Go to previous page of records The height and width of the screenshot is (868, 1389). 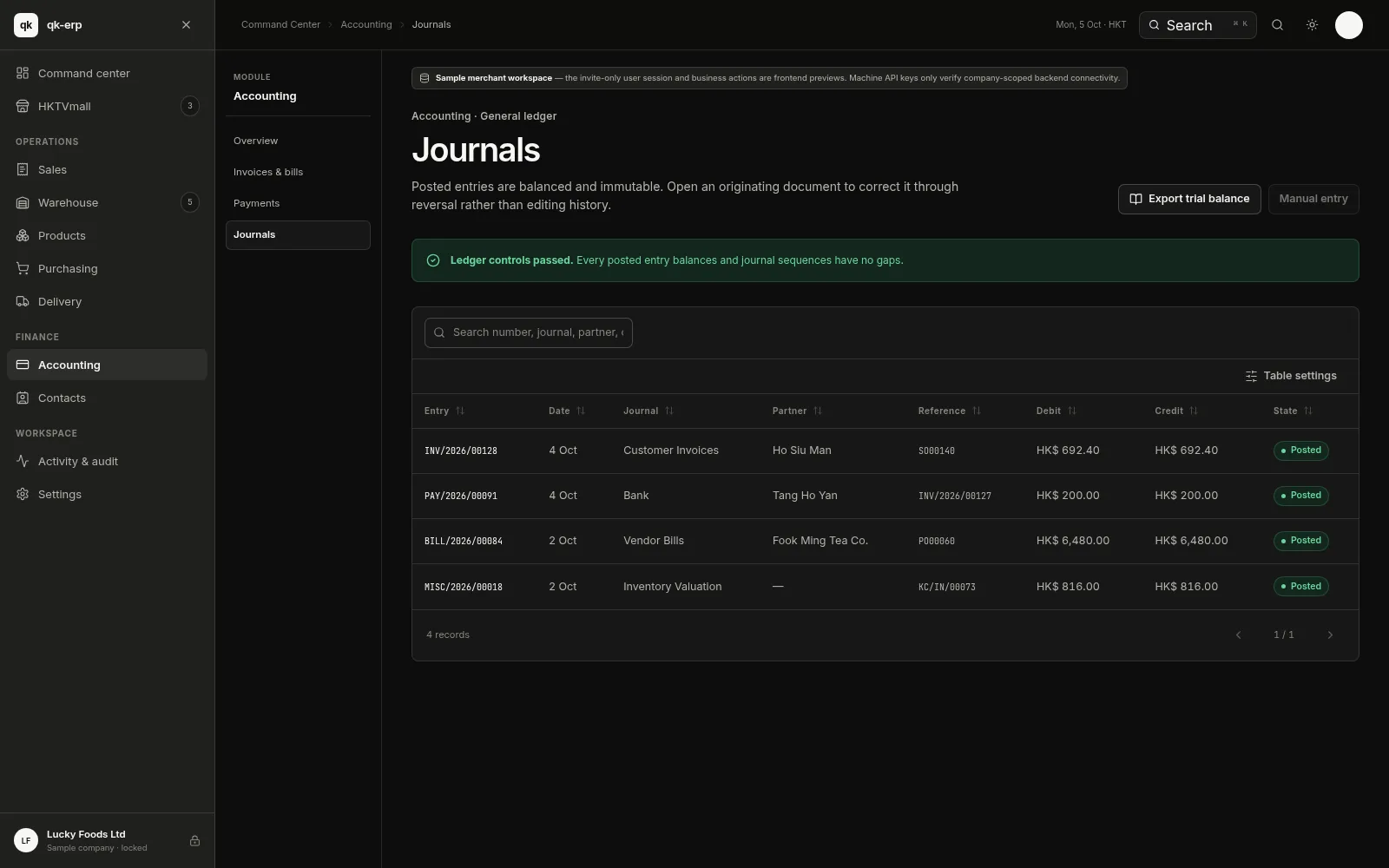1239,635
